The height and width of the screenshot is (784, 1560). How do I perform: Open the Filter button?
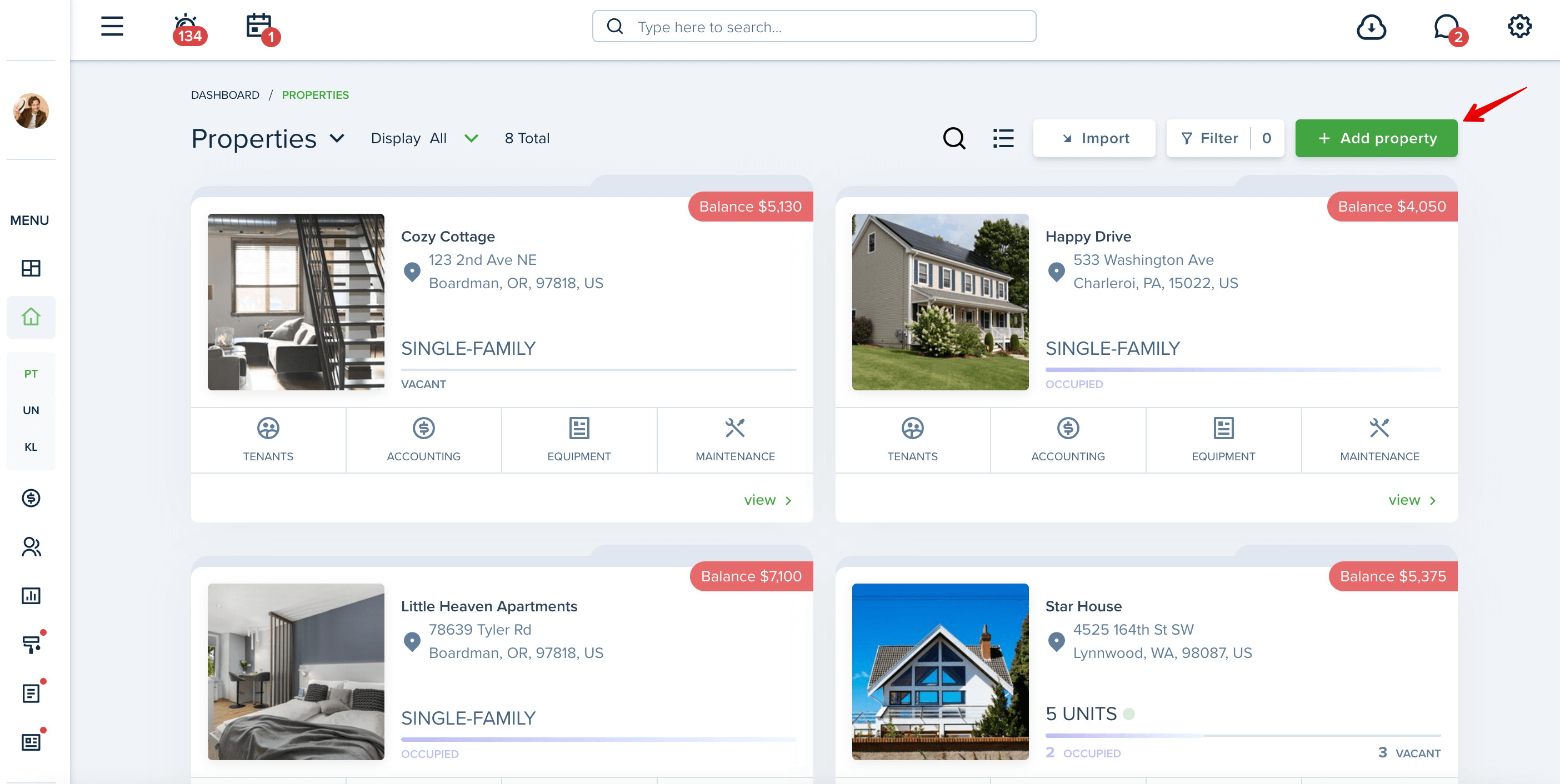(1224, 139)
